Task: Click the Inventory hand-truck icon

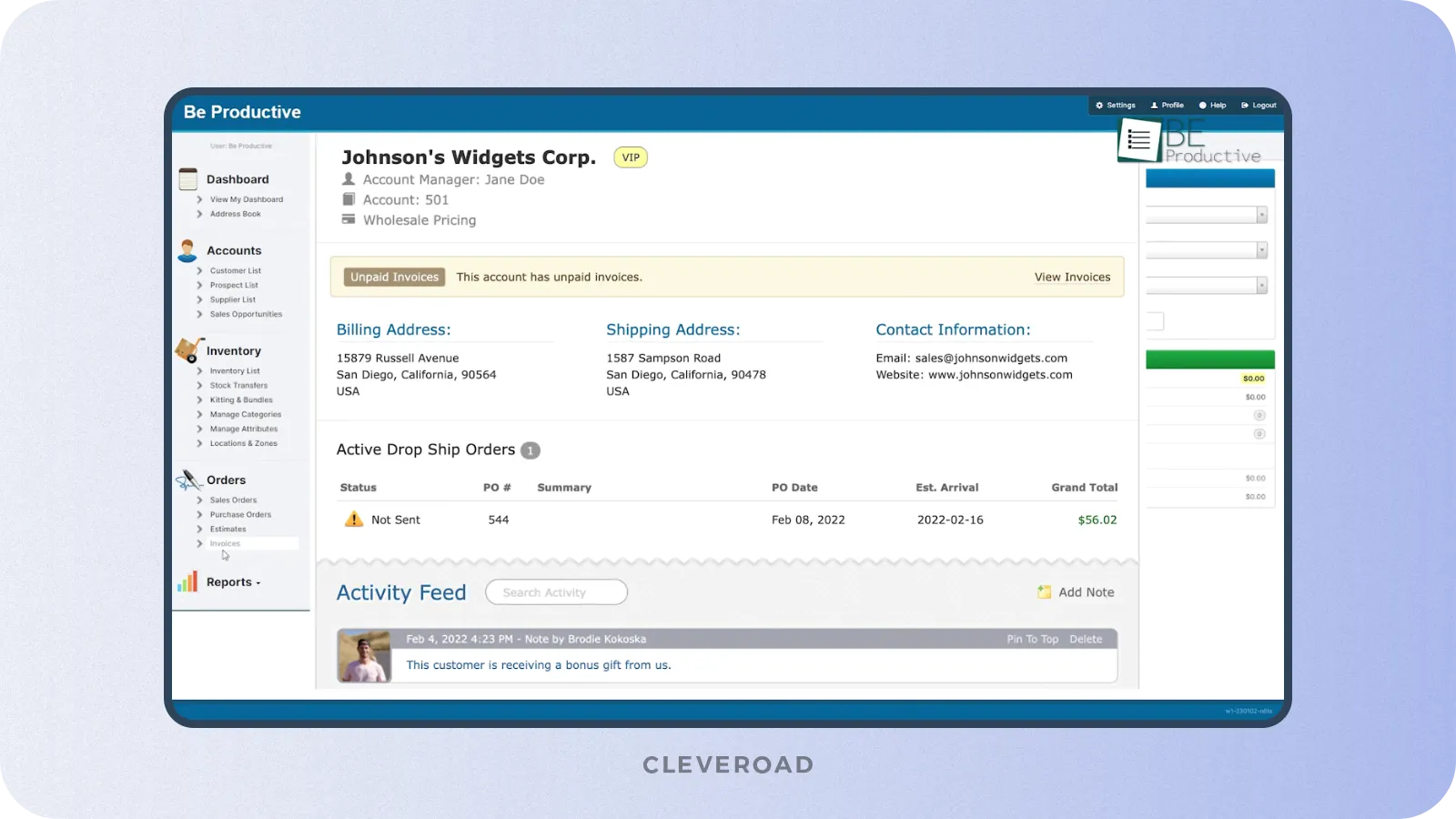Action: pyautogui.click(x=188, y=349)
